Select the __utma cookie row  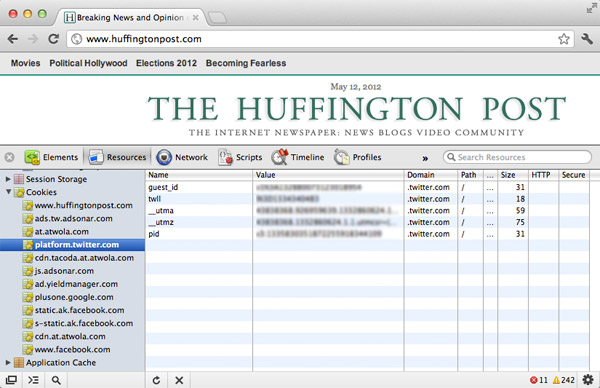click(367, 210)
